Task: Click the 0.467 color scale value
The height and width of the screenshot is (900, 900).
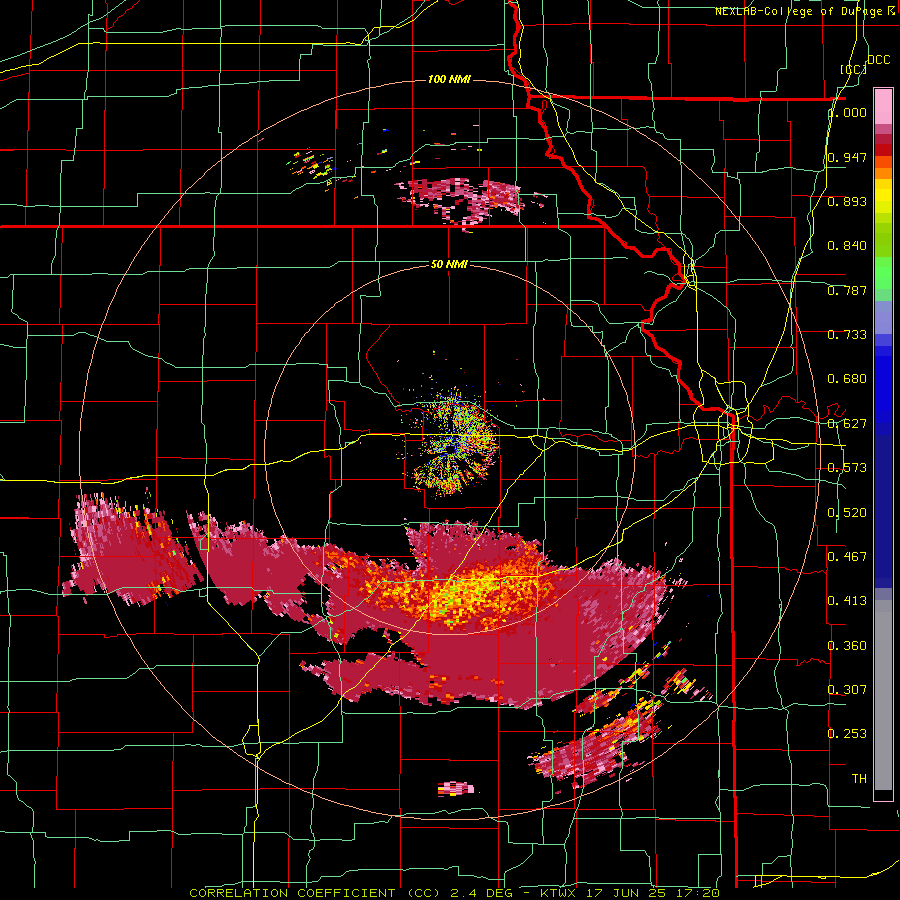Action: (x=847, y=556)
